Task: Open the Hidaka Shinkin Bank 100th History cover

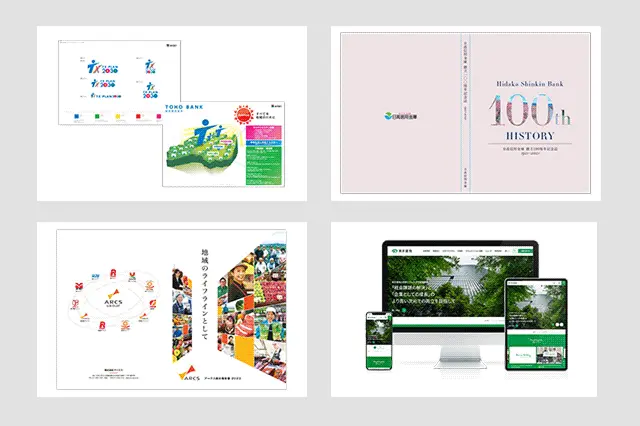Action: tap(465, 113)
